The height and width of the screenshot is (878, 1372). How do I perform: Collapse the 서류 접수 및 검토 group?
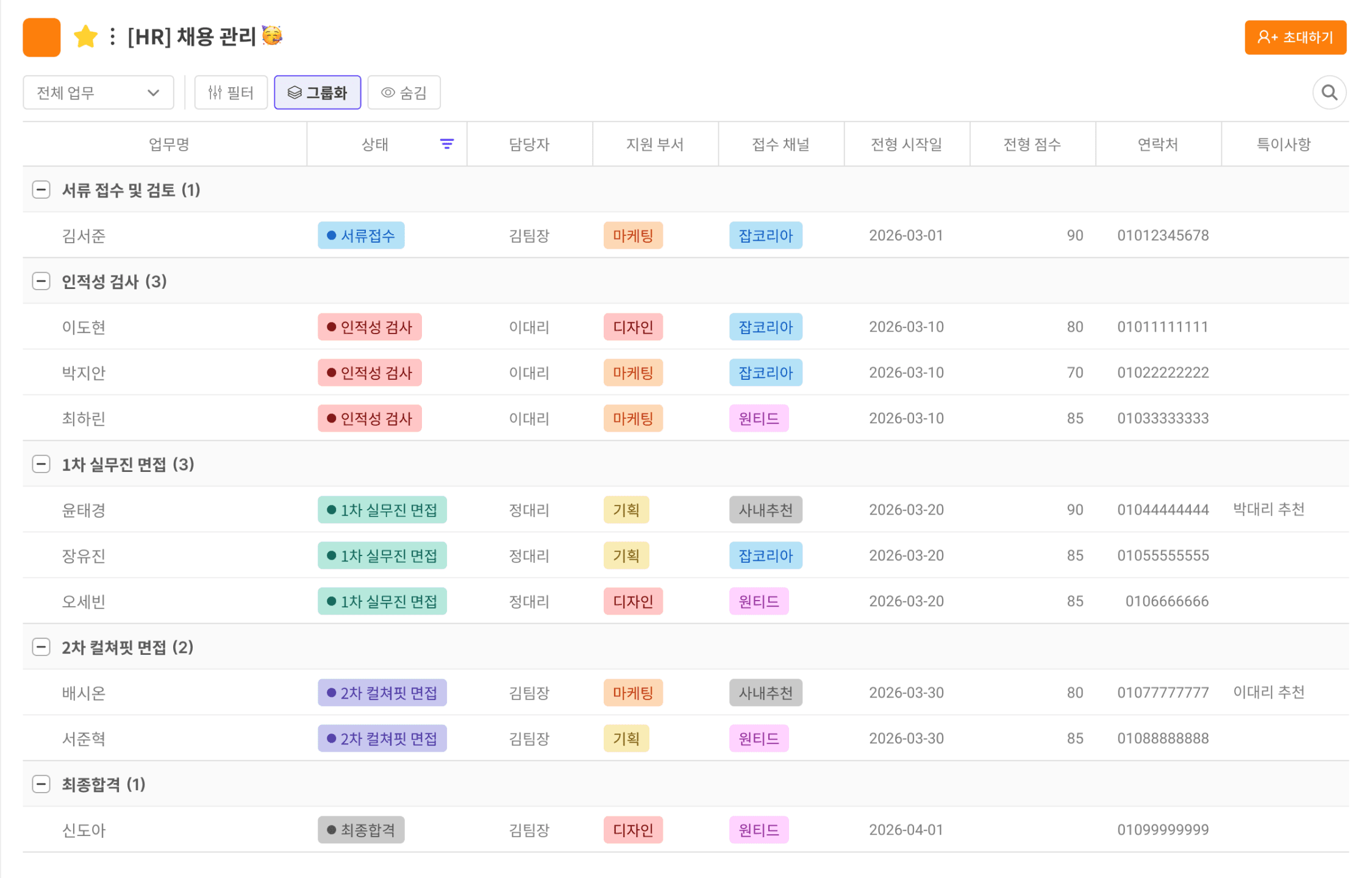point(41,190)
